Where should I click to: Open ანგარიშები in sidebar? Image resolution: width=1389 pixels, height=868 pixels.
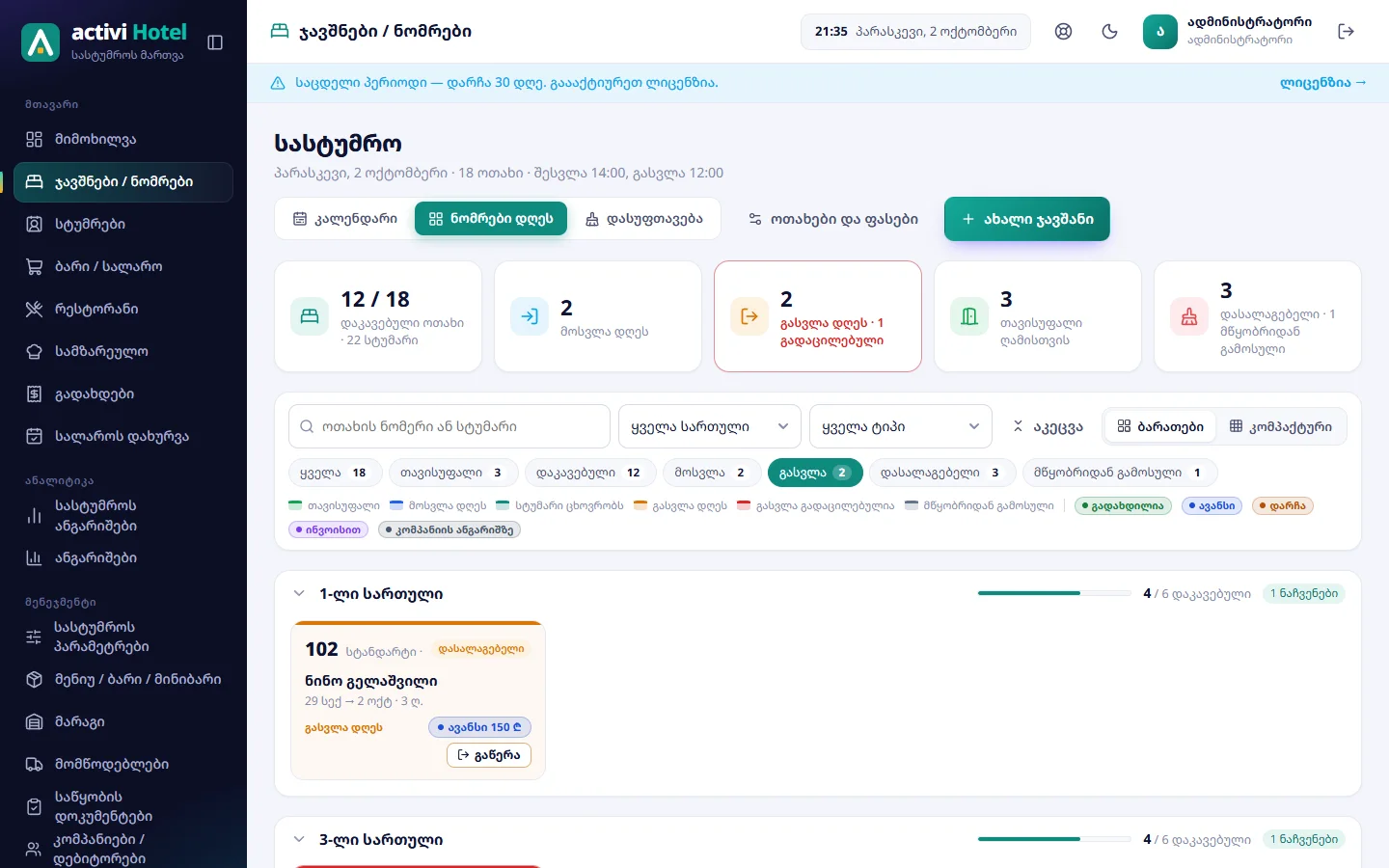123,557
